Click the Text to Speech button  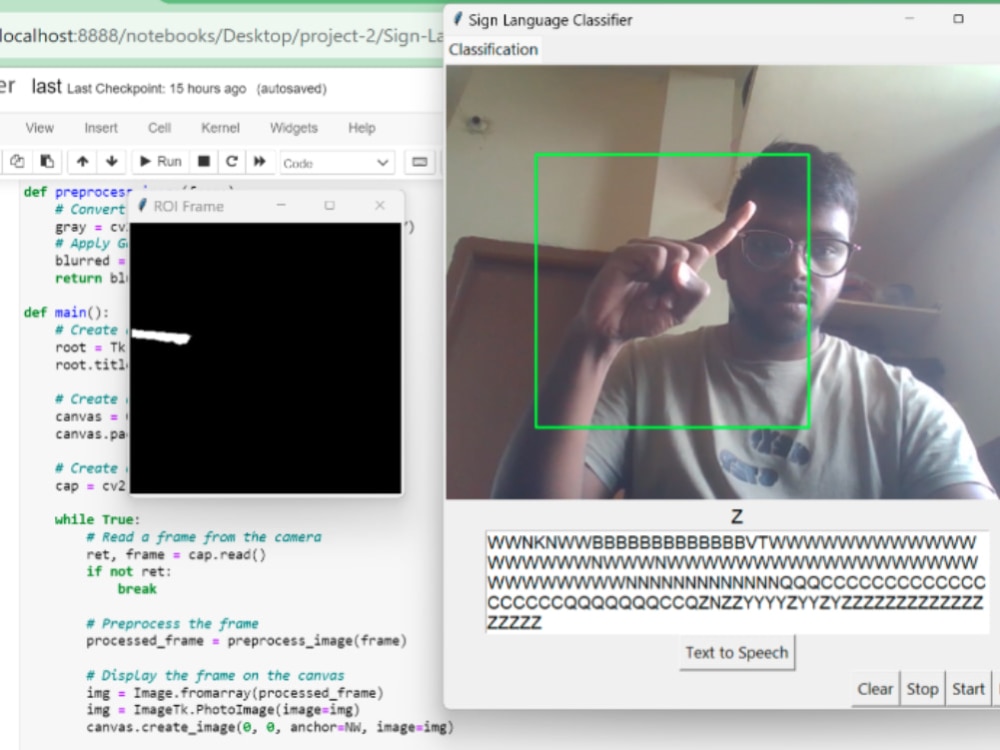coord(737,652)
